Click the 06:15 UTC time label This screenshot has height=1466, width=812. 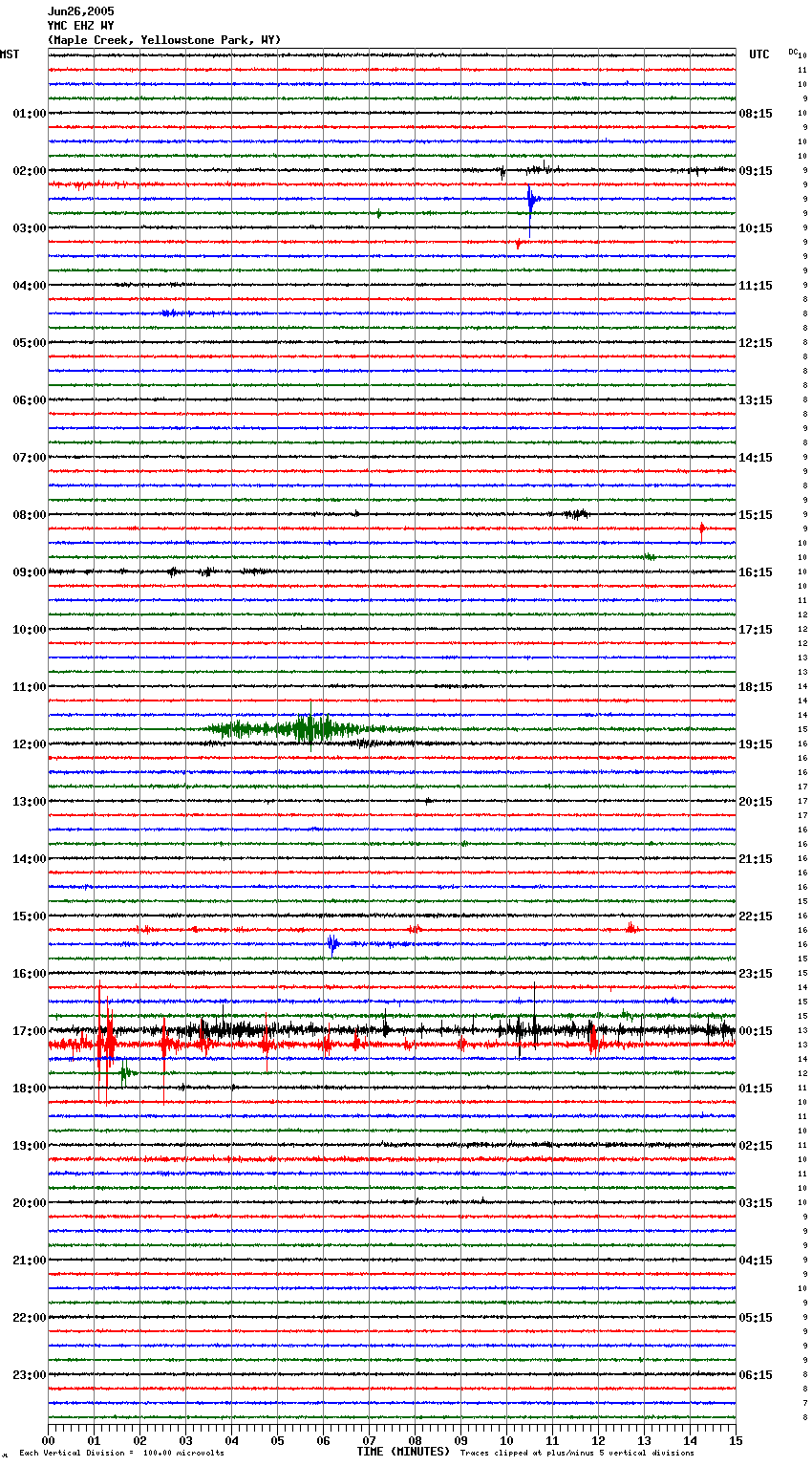click(x=756, y=1375)
